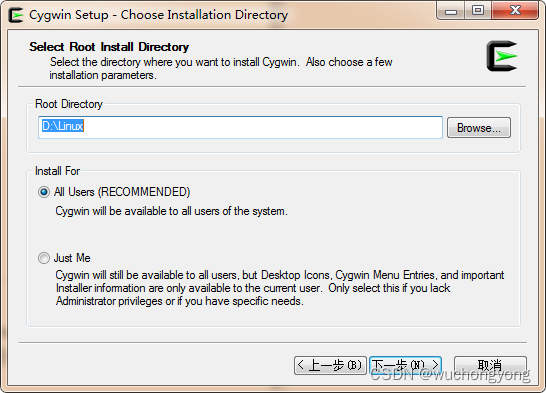Click the Cygwin logo beside the heading
Image resolution: width=546 pixels, height=393 pixels.
pyautogui.click(x=502, y=56)
